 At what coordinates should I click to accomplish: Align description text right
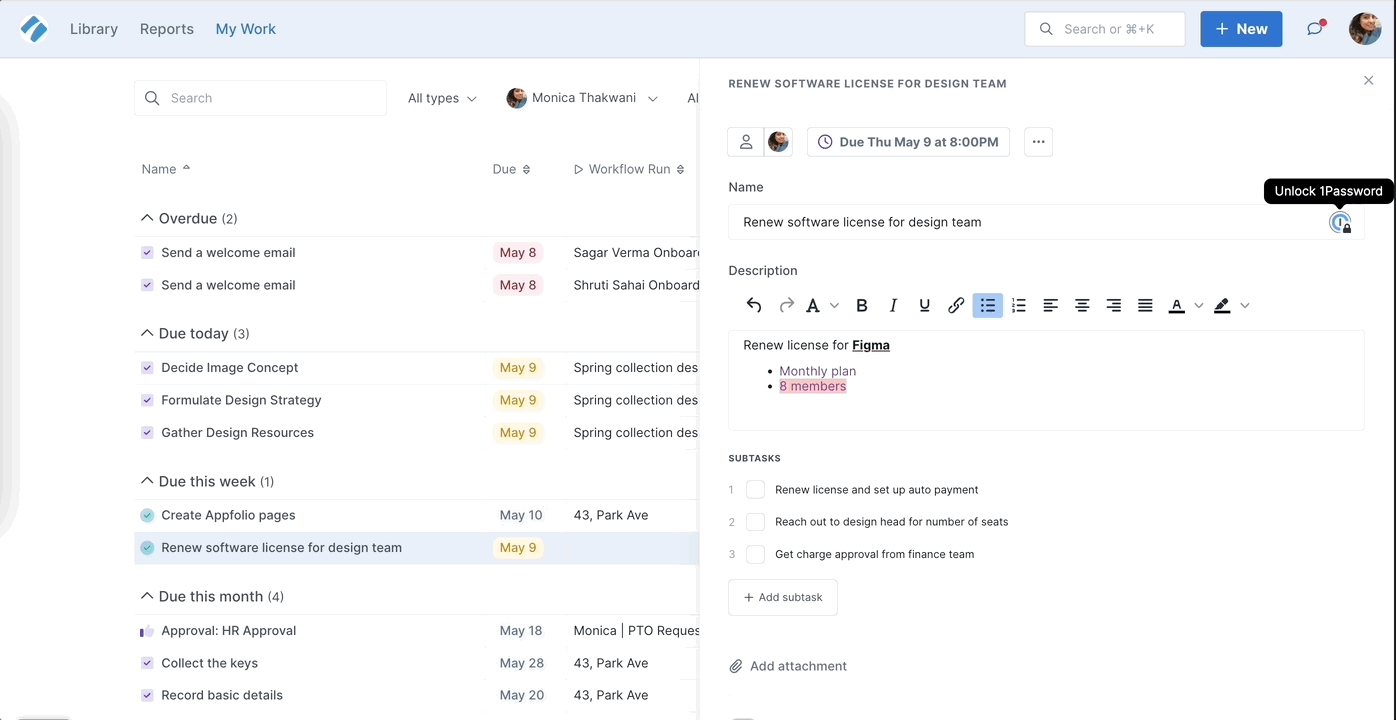1113,306
